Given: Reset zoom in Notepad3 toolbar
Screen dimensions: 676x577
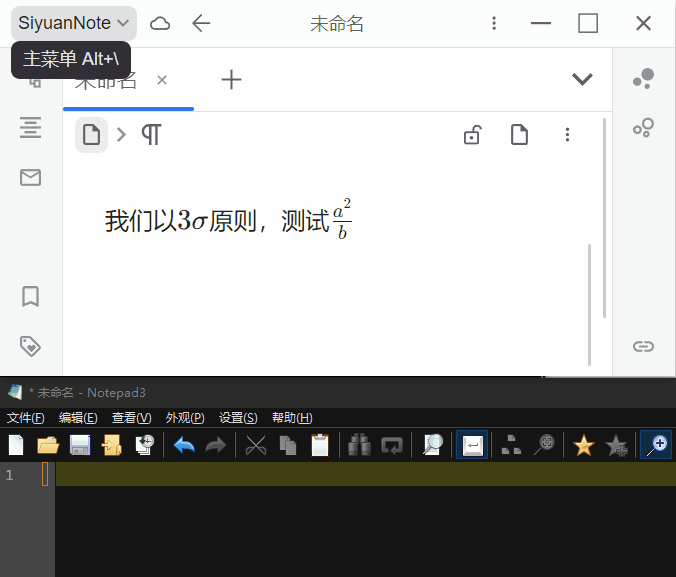Looking at the screenshot, I should point(544,445).
